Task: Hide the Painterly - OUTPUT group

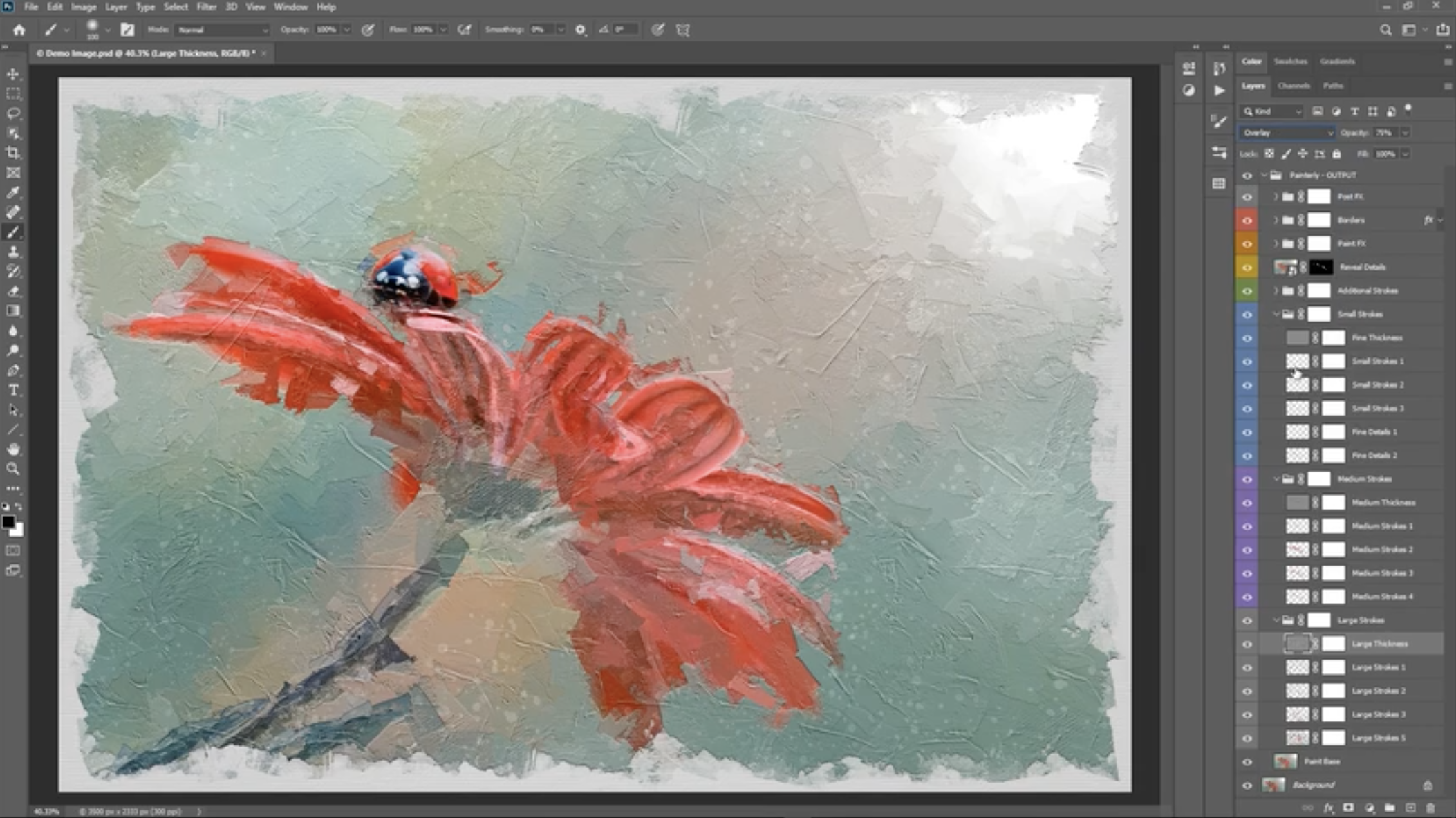Action: (x=1247, y=175)
